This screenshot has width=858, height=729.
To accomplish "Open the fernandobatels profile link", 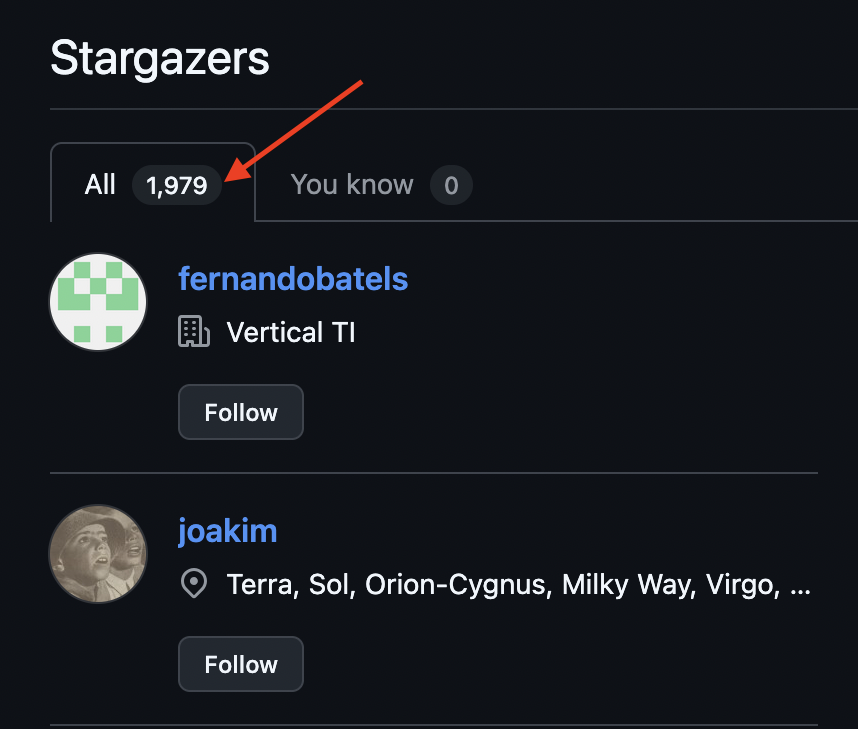I will click(x=293, y=278).
